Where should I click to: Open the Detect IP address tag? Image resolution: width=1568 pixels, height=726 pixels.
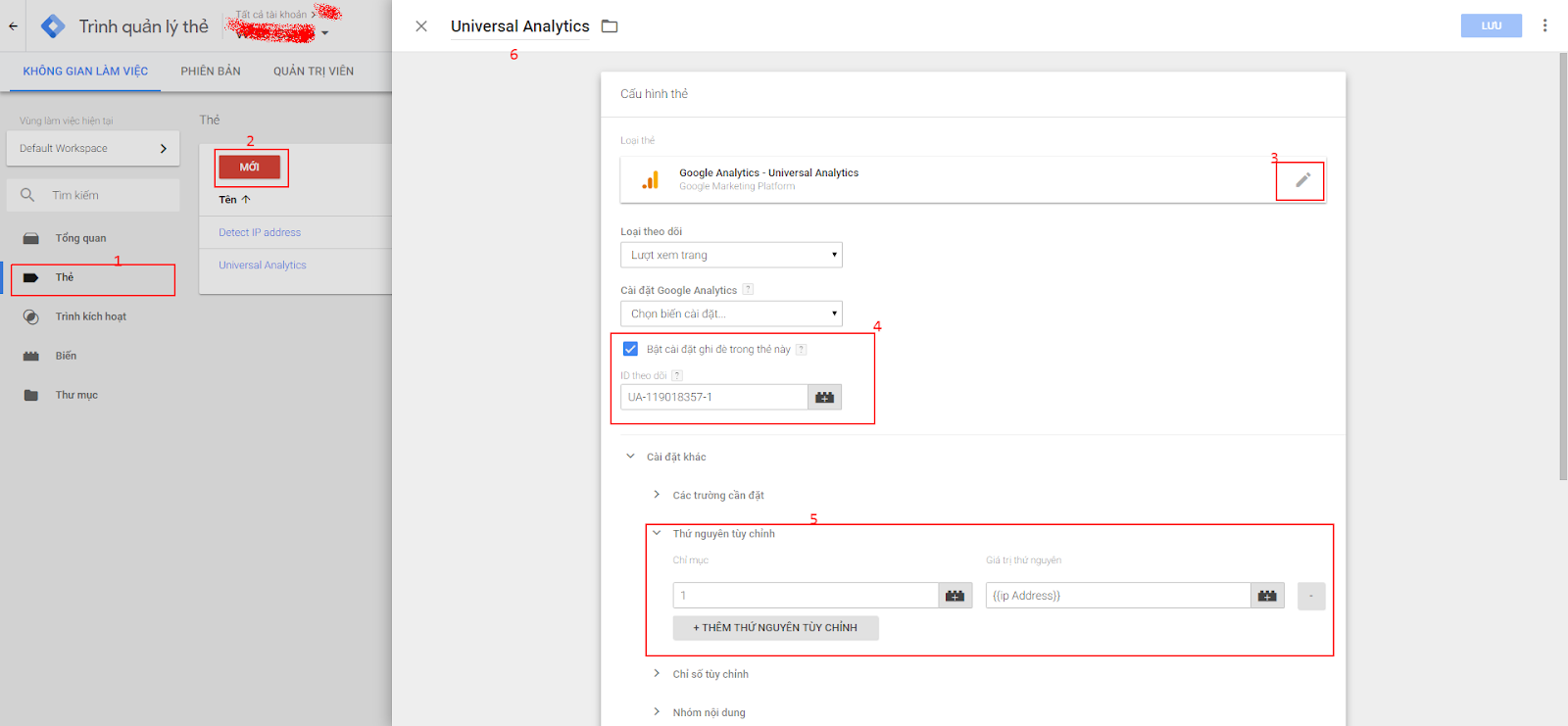pos(260,232)
